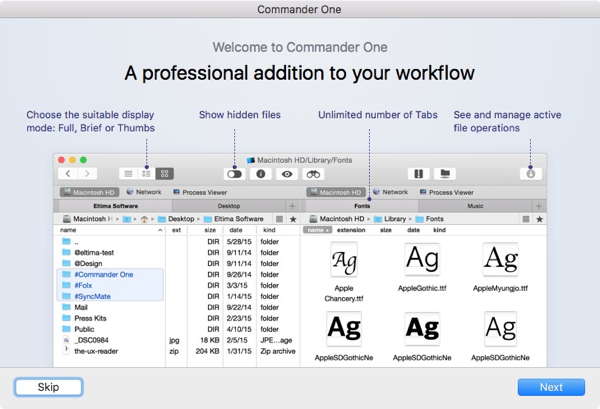Click the Next button
The height and width of the screenshot is (409, 600).
(551, 387)
